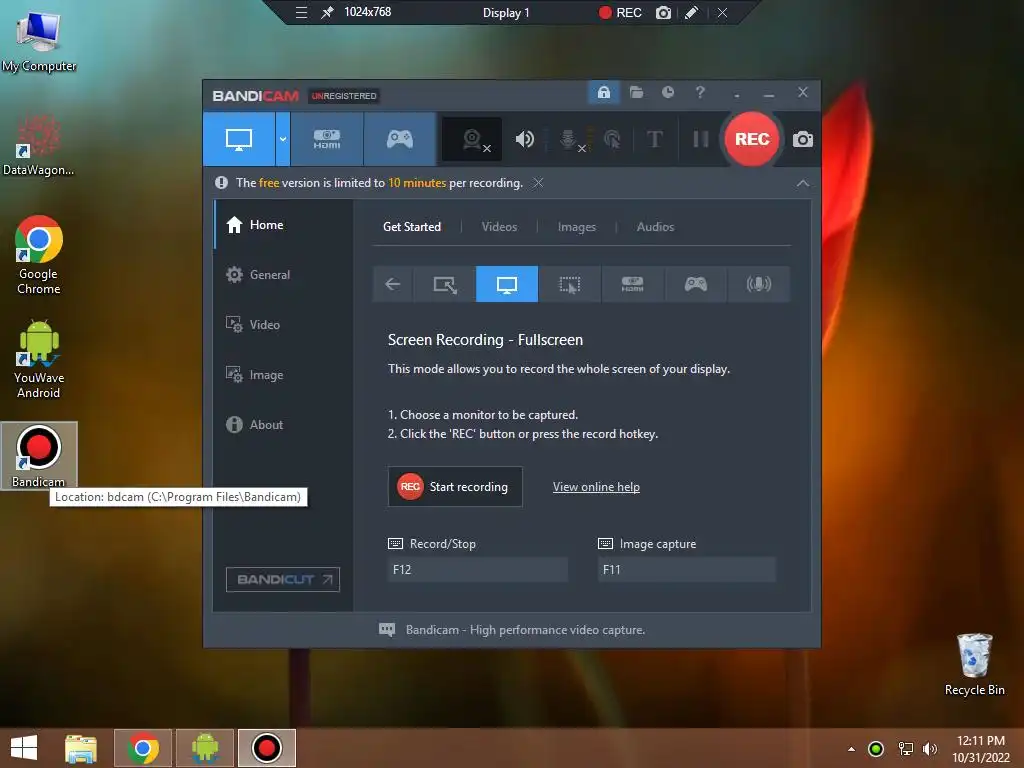The height and width of the screenshot is (768, 1024).
Task: Select audio only recording mode icon
Action: pyautogui.click(x=758, y=284)
